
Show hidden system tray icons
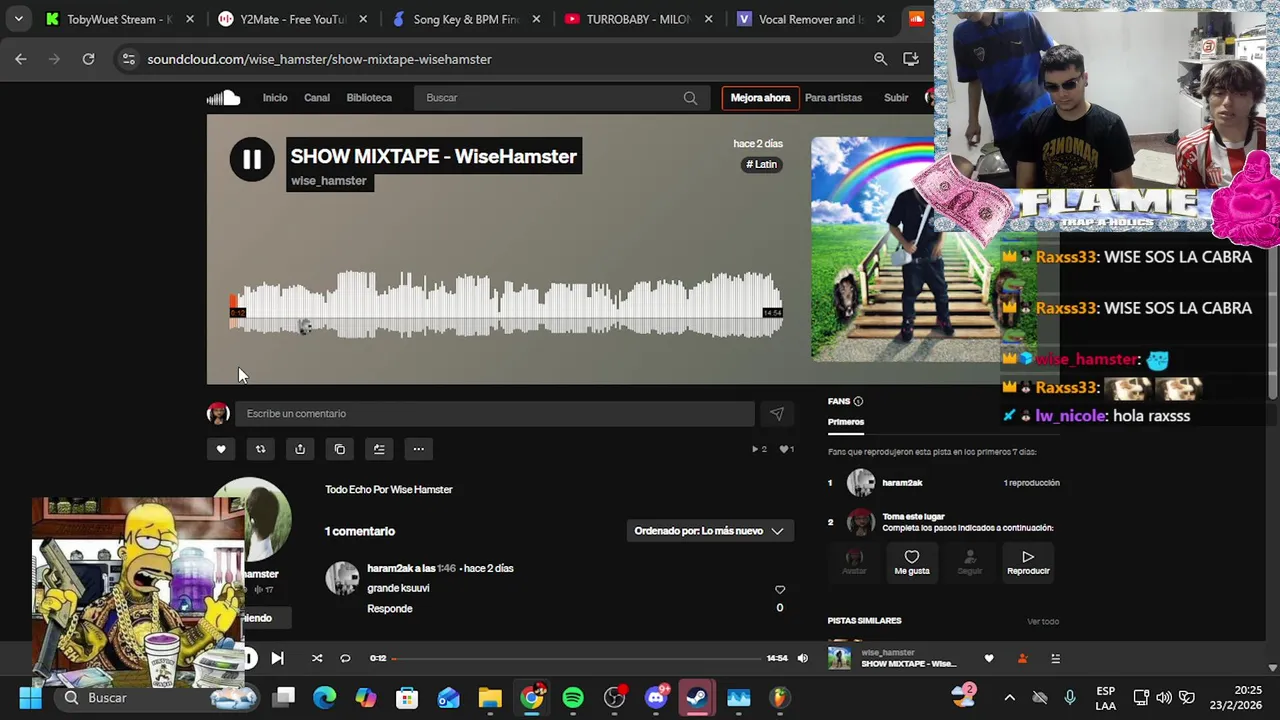[1009, 698]
